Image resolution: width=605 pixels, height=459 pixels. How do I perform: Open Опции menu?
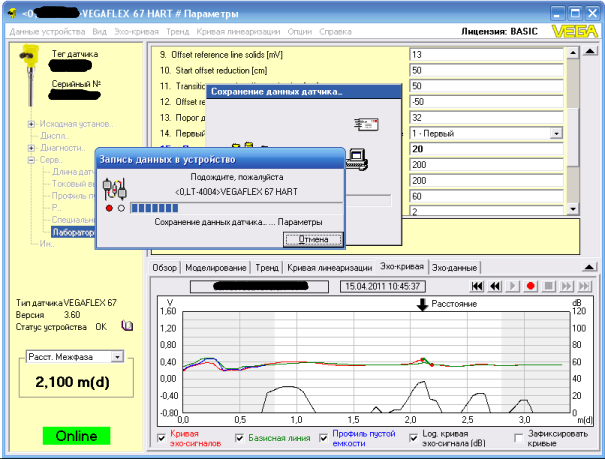pyautogui.click(x=299, y=32)
